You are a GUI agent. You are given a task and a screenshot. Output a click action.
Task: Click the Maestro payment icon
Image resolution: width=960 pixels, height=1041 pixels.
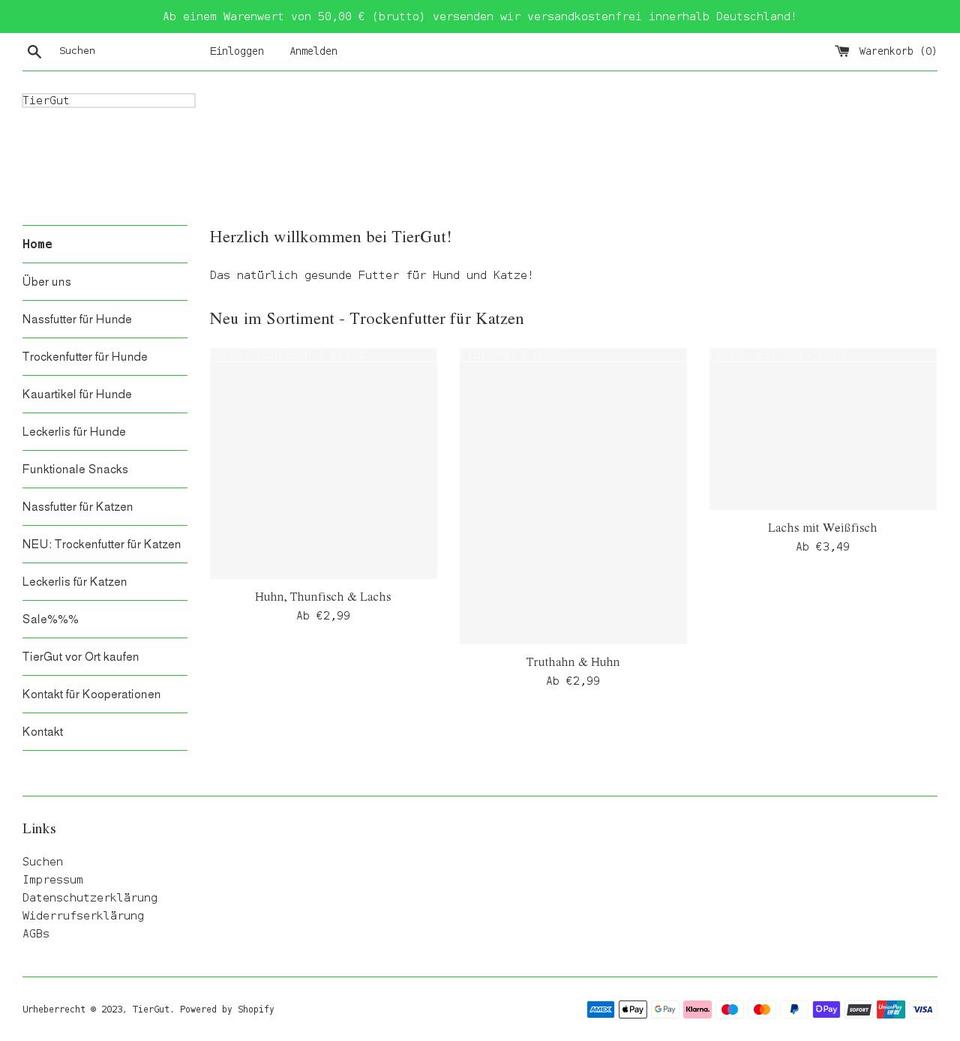730,1009
